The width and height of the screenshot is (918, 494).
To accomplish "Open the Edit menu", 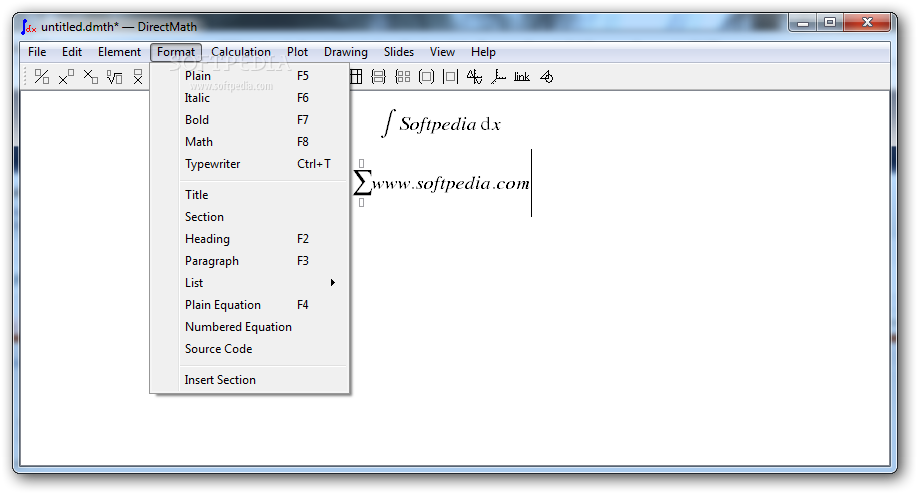I will pyautogui.click(x=72, y=52).
